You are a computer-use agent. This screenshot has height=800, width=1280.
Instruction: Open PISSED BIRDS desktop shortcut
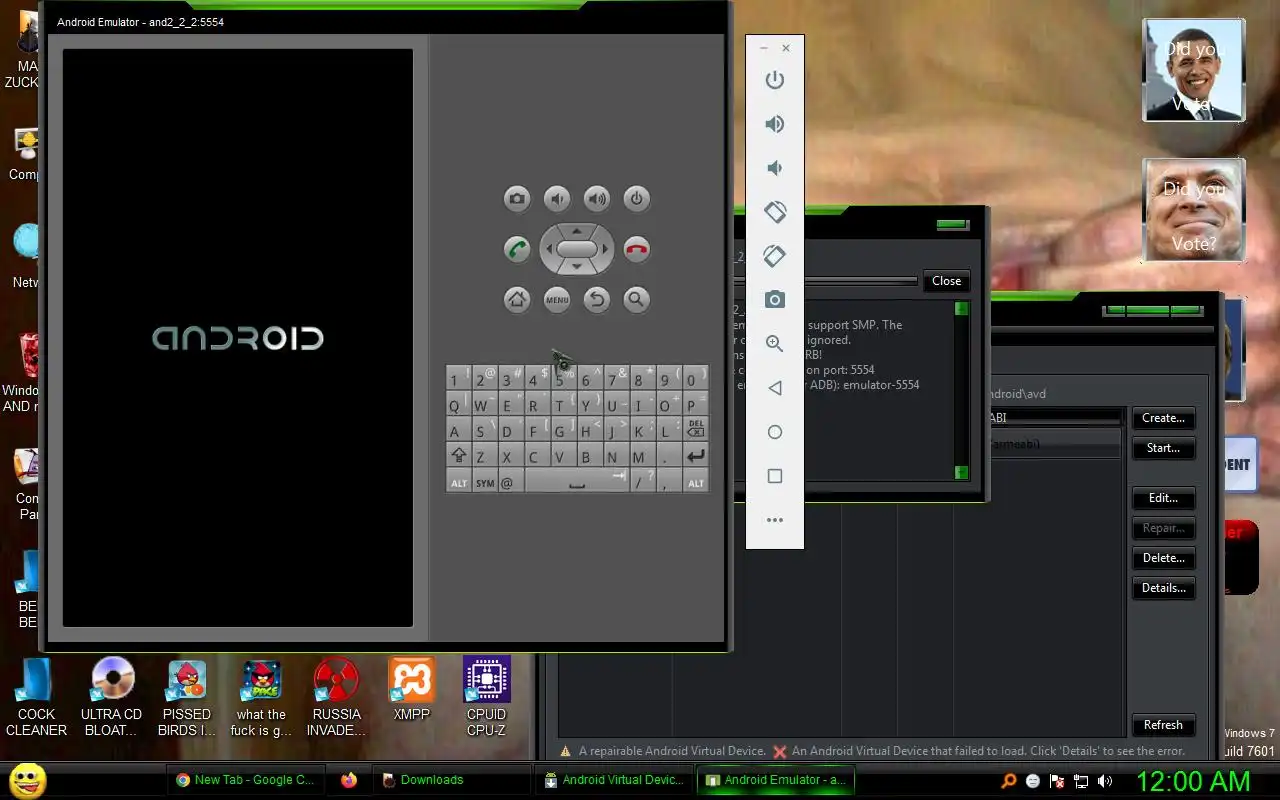tap(187, 697)
